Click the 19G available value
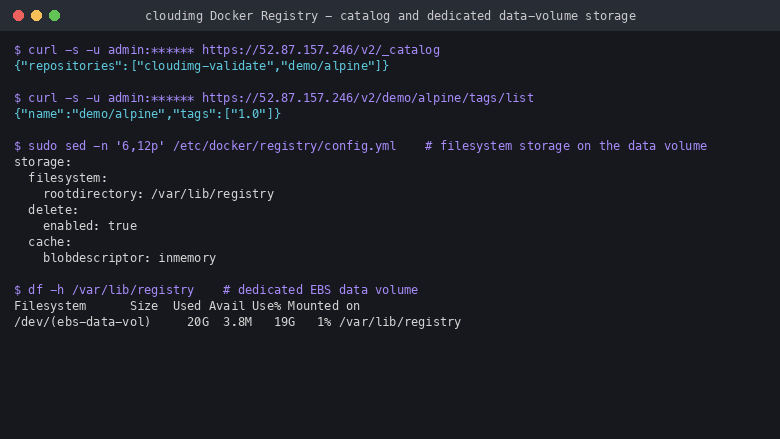The width and height of the screenshot is (780, 439). (285, 322)
